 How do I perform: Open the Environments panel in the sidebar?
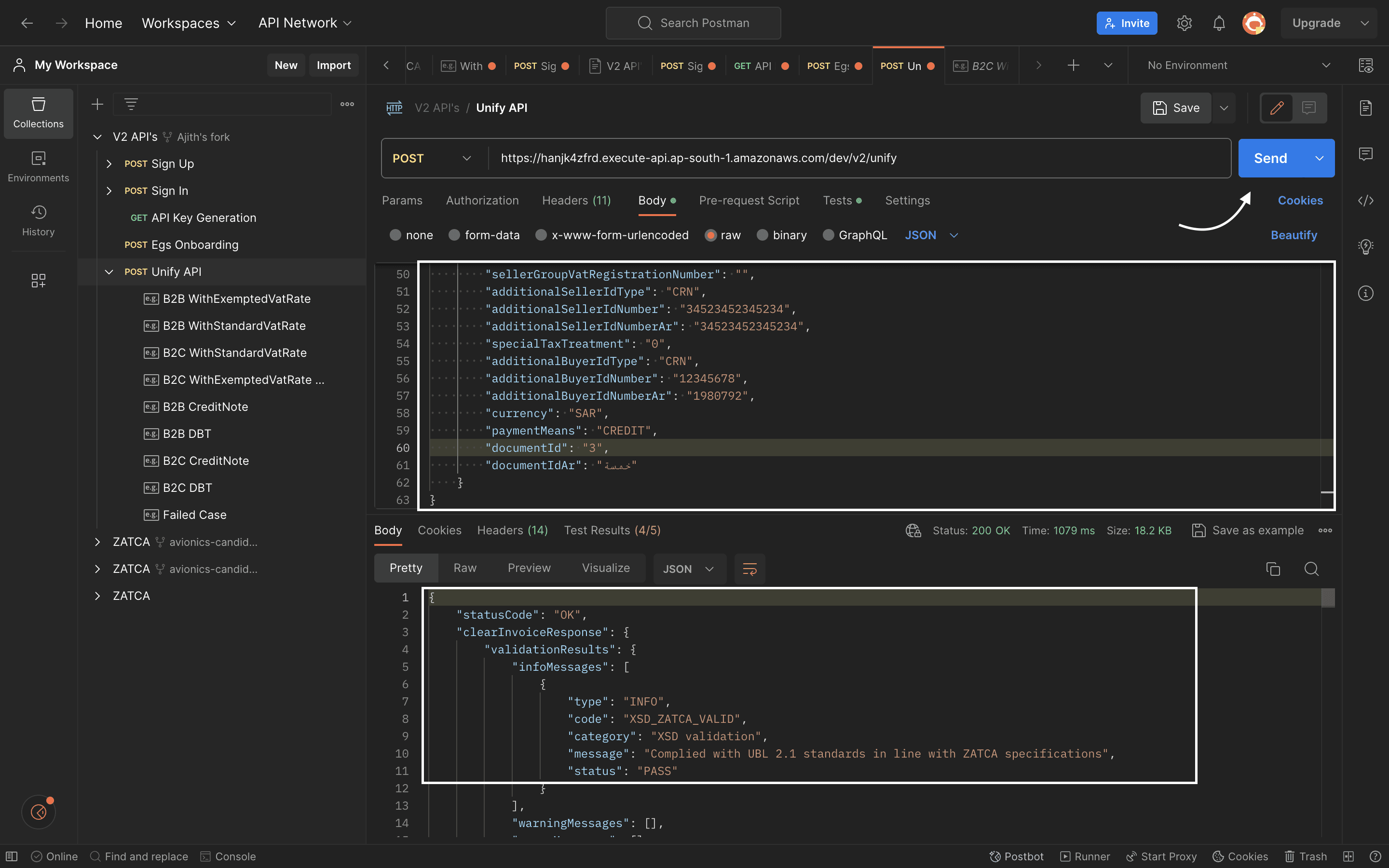(x=38, y=166)
